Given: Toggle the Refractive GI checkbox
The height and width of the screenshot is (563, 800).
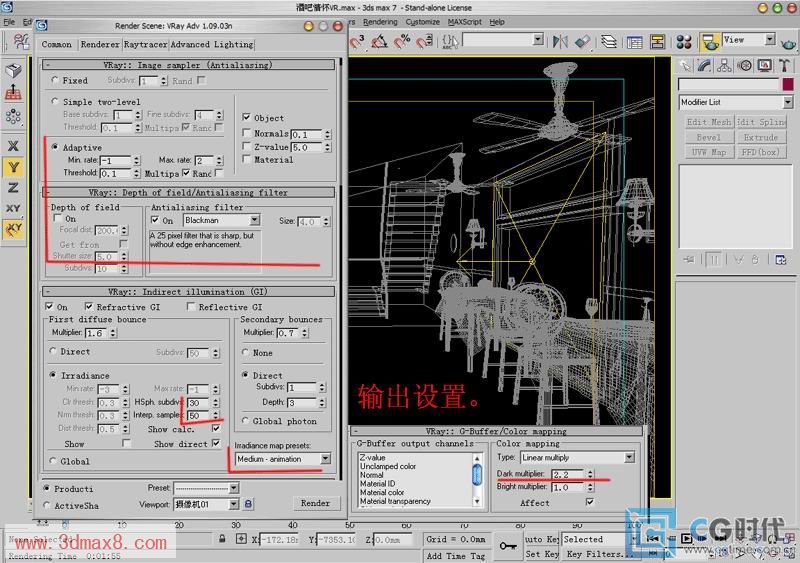Looking at the screenshot, I should (89, 306).
